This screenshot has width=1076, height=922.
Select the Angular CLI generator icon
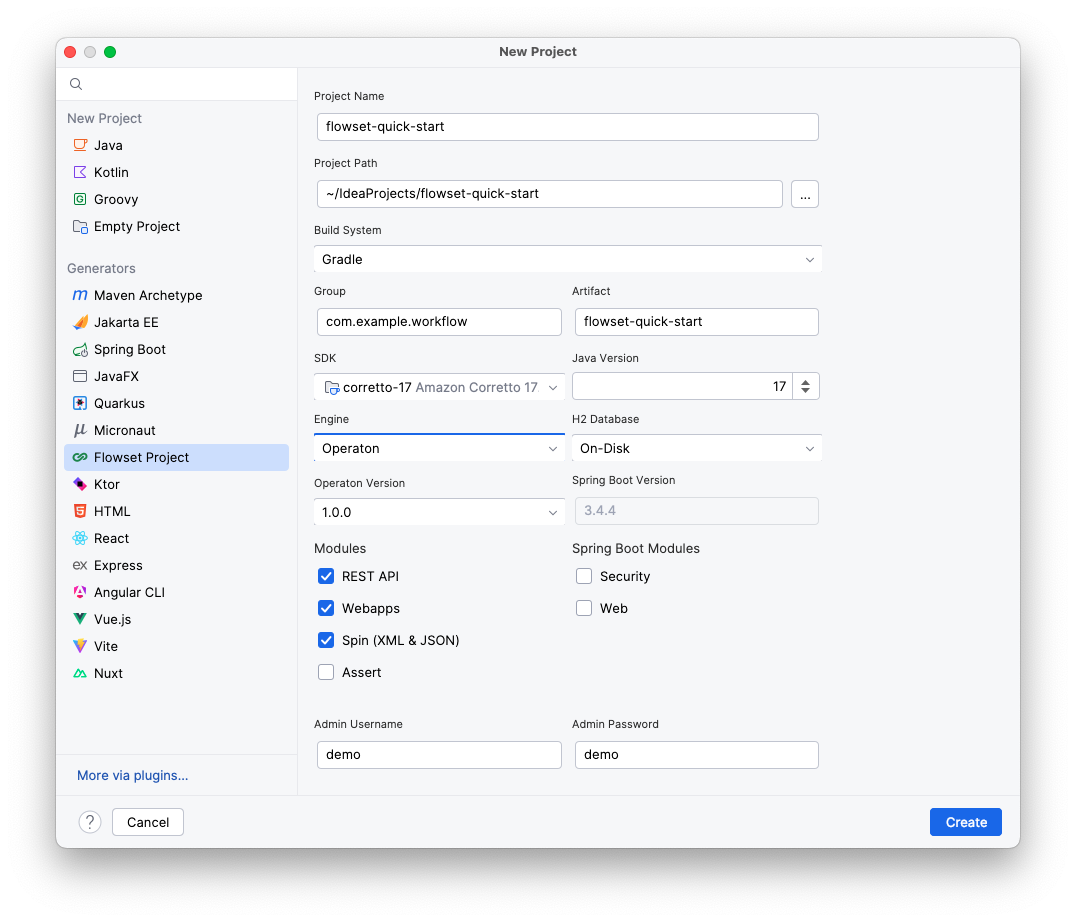click(x=81, y=592)
